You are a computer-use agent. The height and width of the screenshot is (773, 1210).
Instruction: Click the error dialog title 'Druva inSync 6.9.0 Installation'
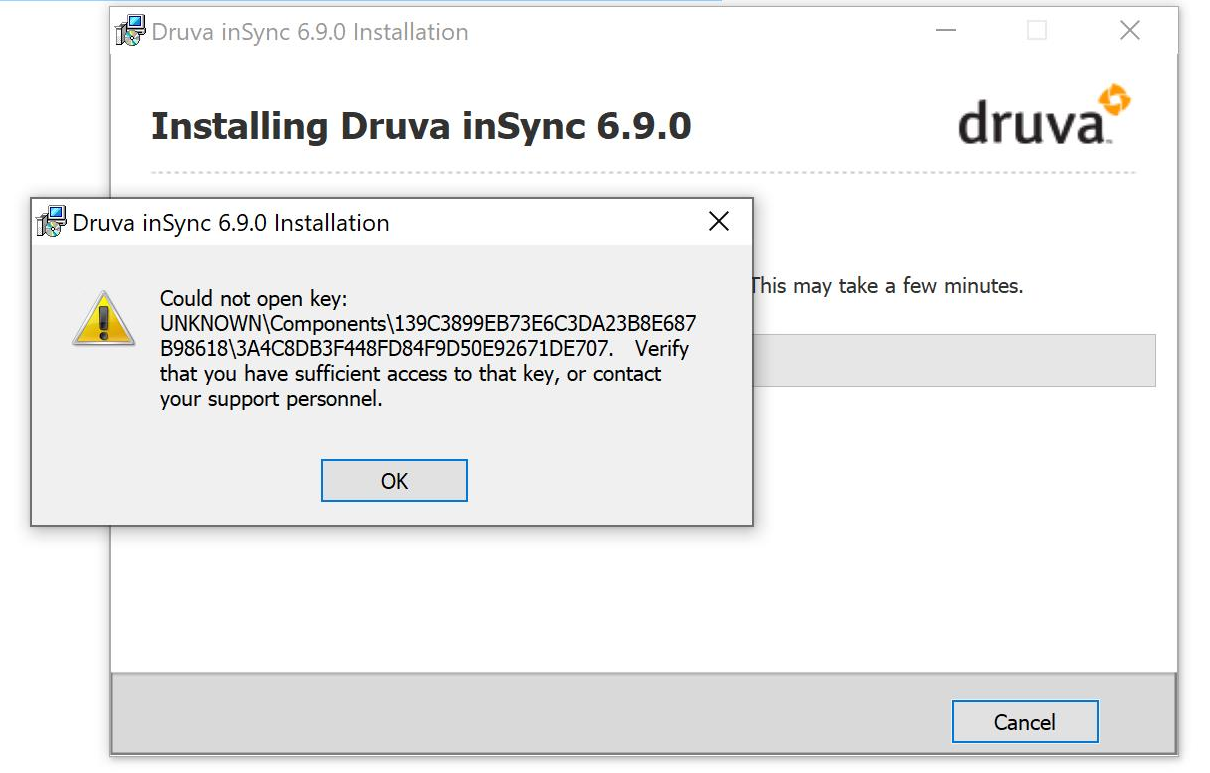pyautogui.click(x=231, y=223)
